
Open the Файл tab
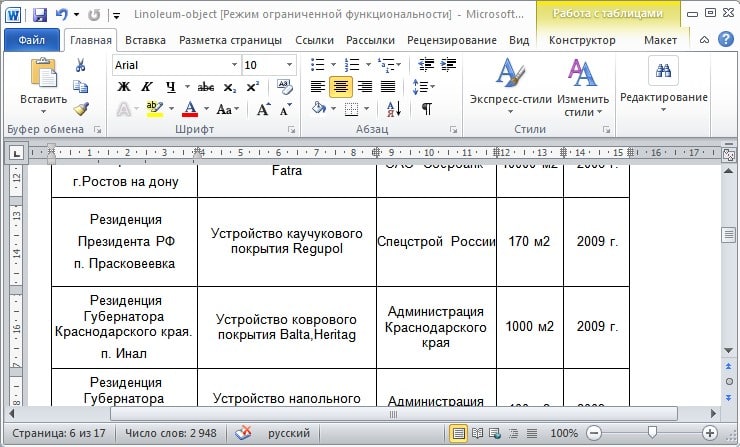32,40
